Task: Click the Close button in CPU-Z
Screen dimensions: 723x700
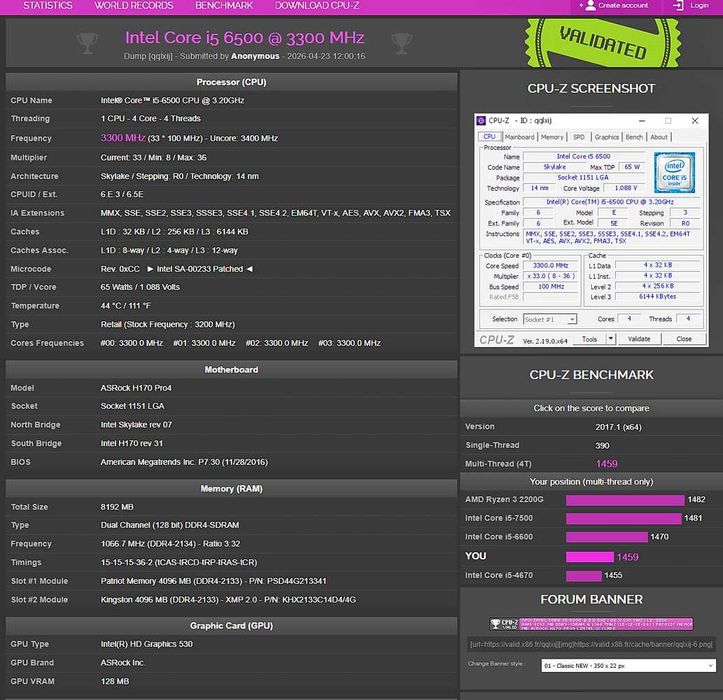Action: pyautogui.click(x=684, y=339)
